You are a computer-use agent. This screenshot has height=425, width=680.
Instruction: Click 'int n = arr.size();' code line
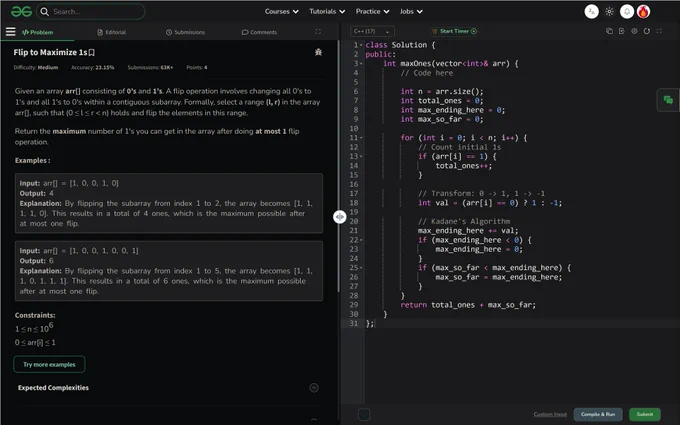click(441, 92)
